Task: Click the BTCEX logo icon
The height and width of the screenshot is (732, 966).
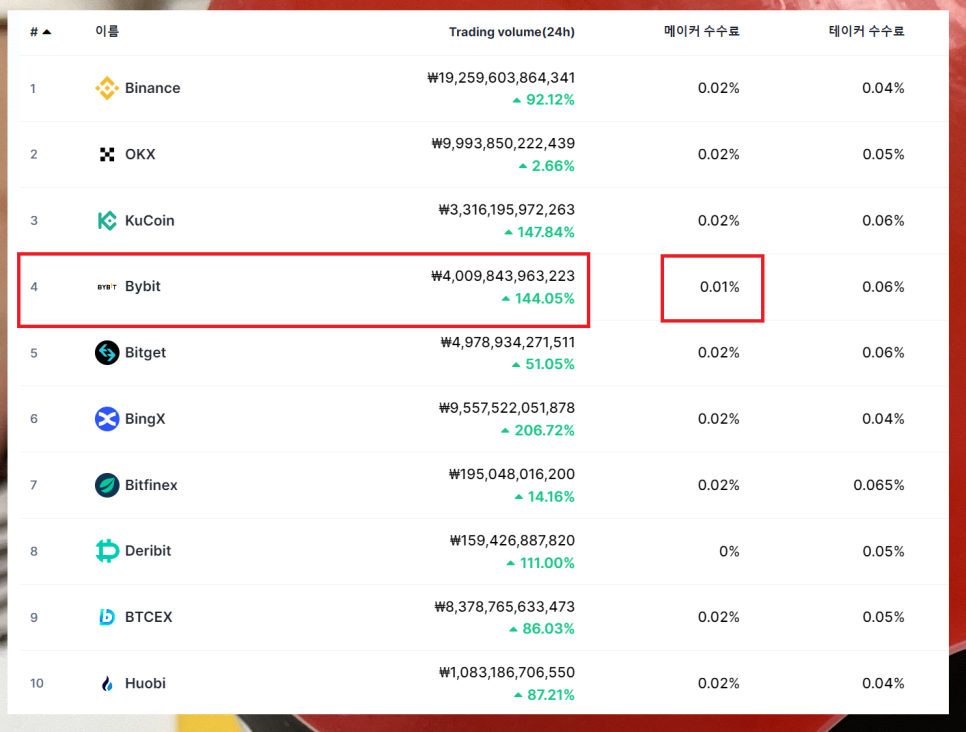Action: coord(107,617)
